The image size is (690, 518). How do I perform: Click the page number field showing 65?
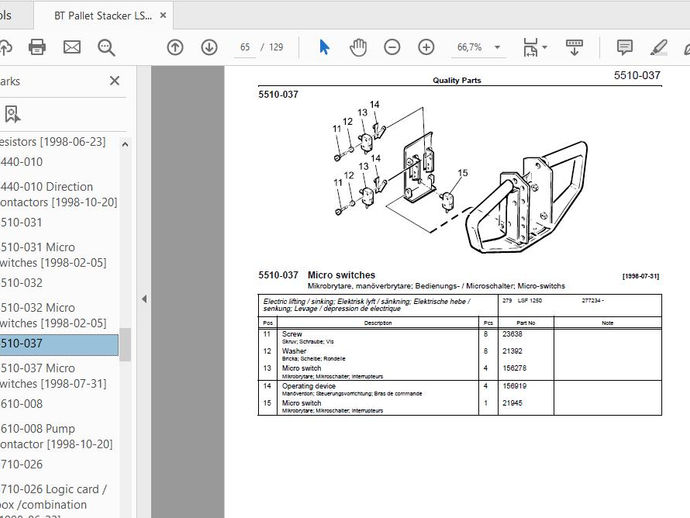pyautogui.click(x=245, y=47)
